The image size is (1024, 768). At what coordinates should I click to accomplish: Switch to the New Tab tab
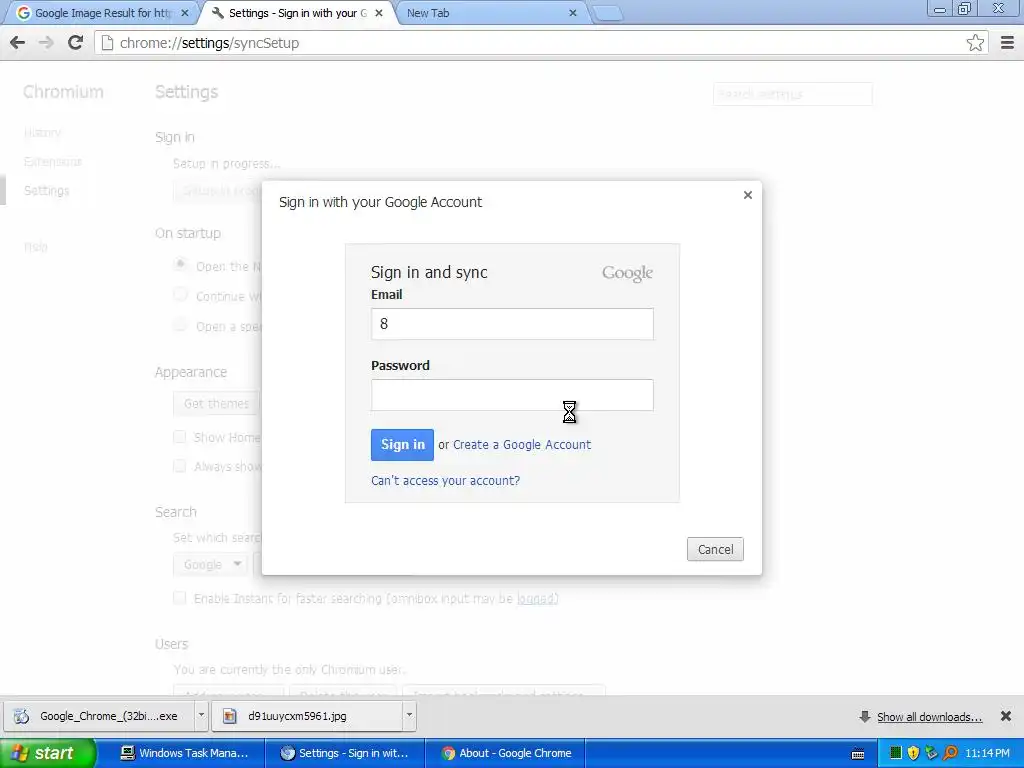491,13
